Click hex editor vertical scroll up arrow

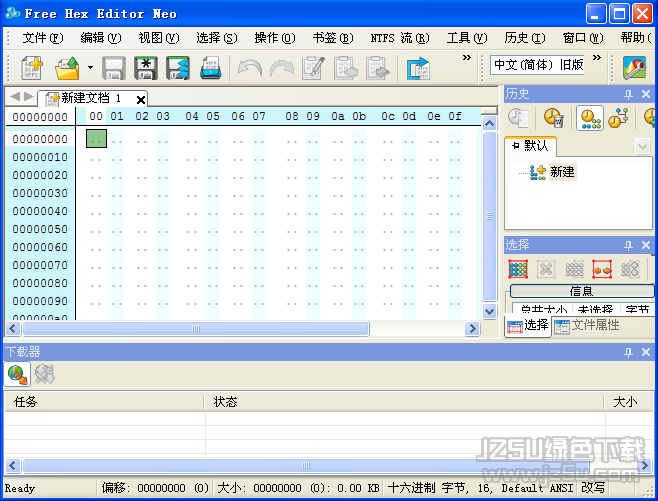489,123
